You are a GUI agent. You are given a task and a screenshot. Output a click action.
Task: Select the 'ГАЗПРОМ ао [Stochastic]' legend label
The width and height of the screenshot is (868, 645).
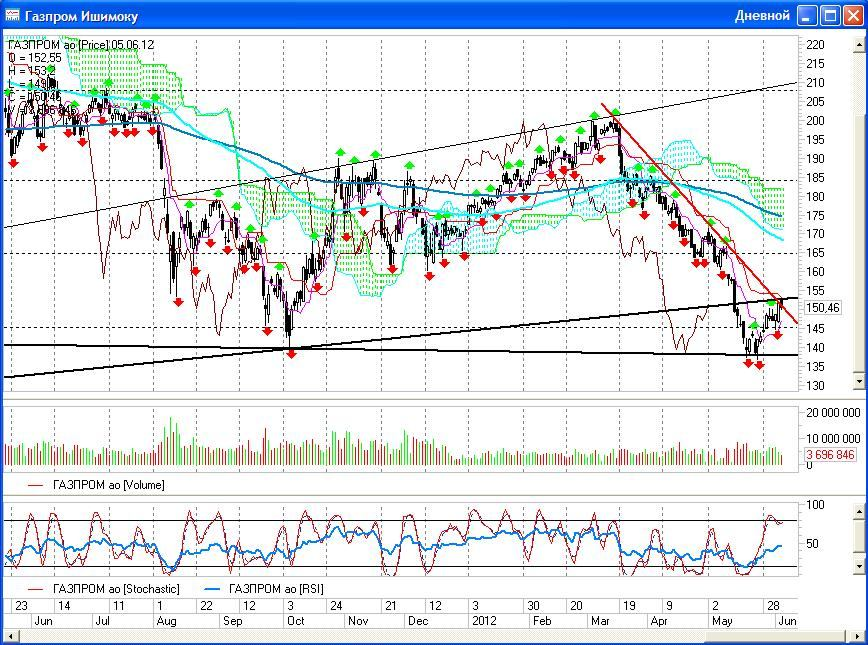click(116, 589)
